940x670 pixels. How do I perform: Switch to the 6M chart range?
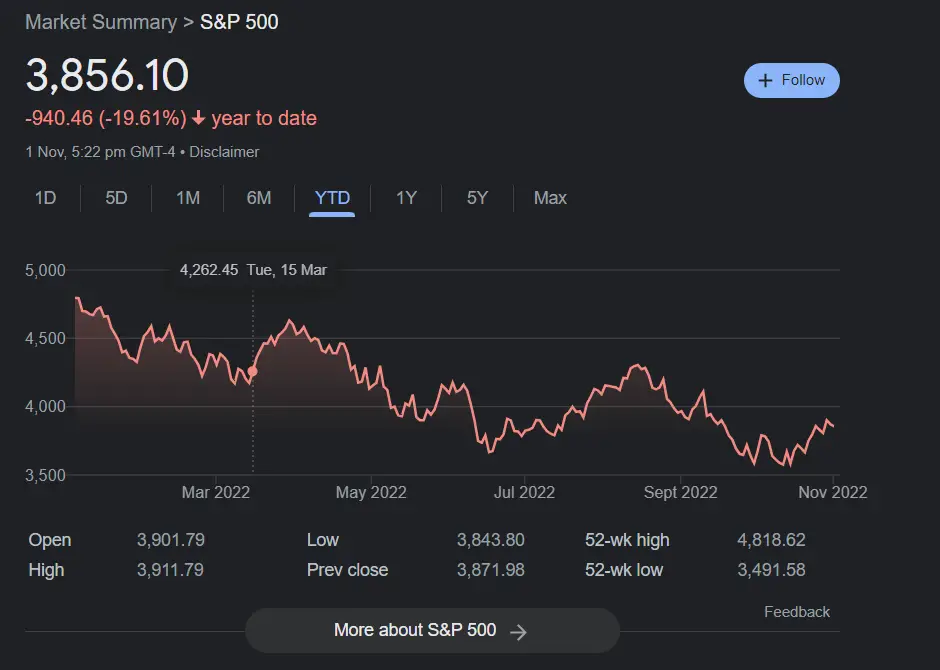pyautogui.click(x=259, y=198)
